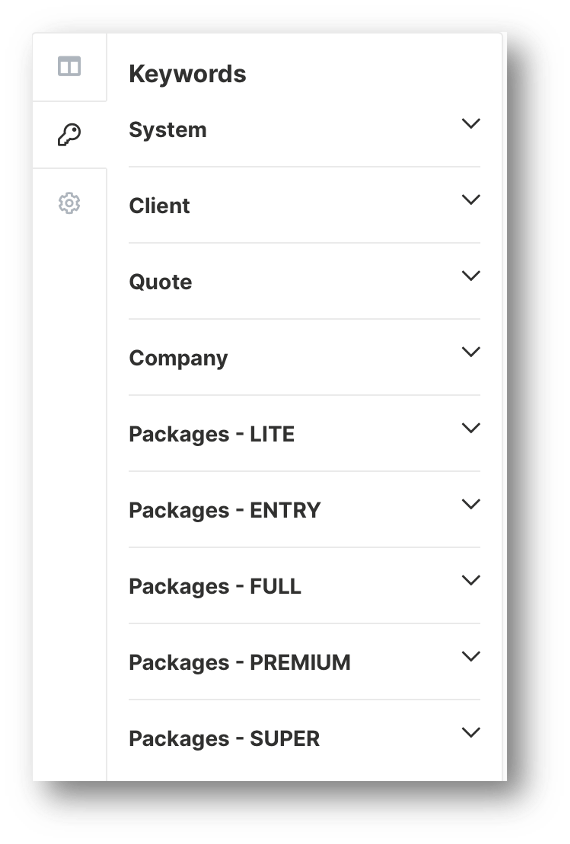Expand the Packages - LITE chevron
The image size is (570, 844).
pos(471,428)
